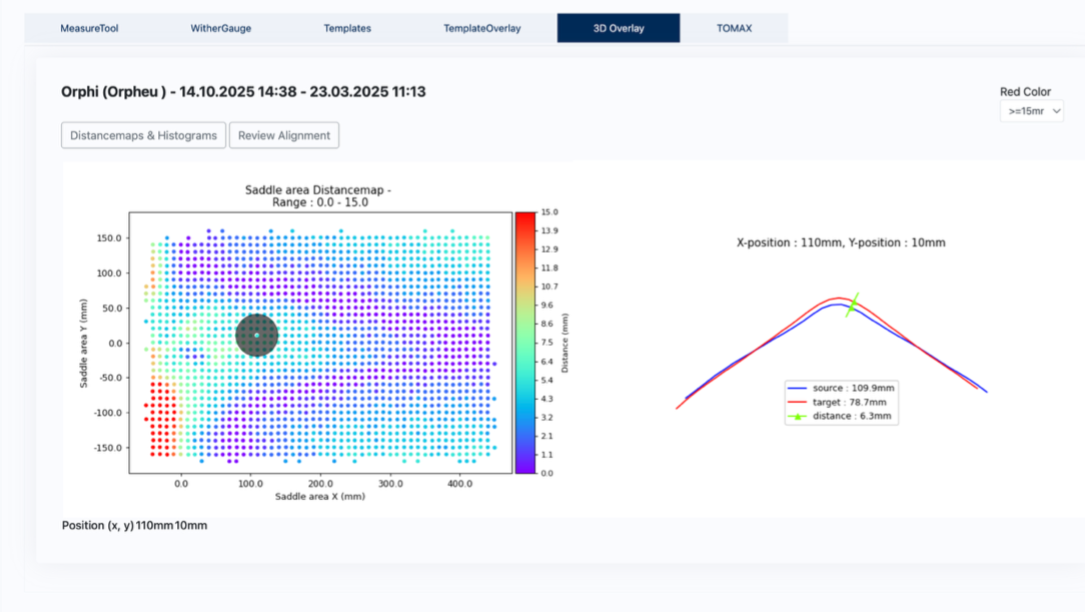Click x-axis tick label '400.0'
This screenshot has height=612, width=1085.
[x=460, y=484]
